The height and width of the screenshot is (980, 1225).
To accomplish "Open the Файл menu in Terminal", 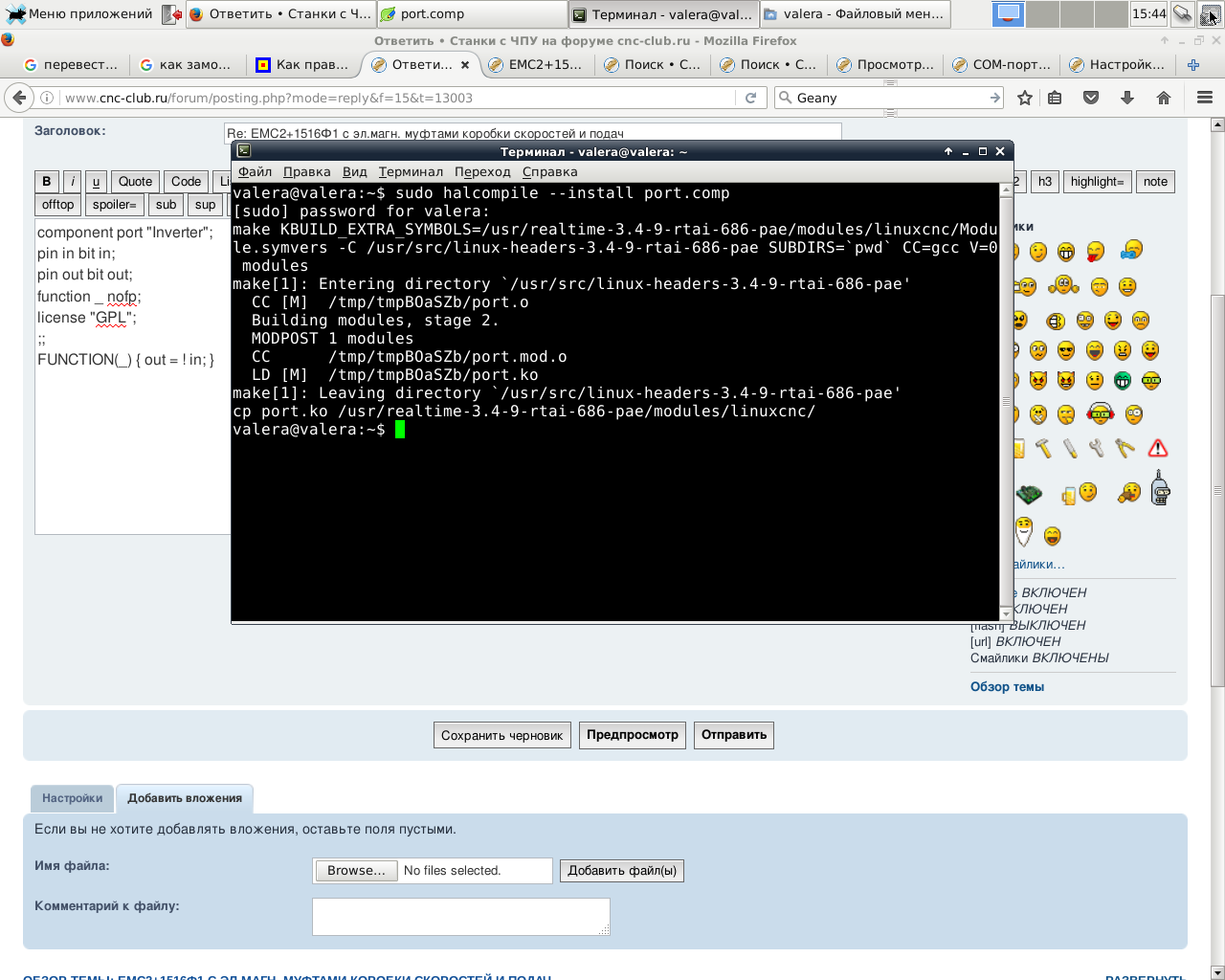I will click(x=255, y=172).
